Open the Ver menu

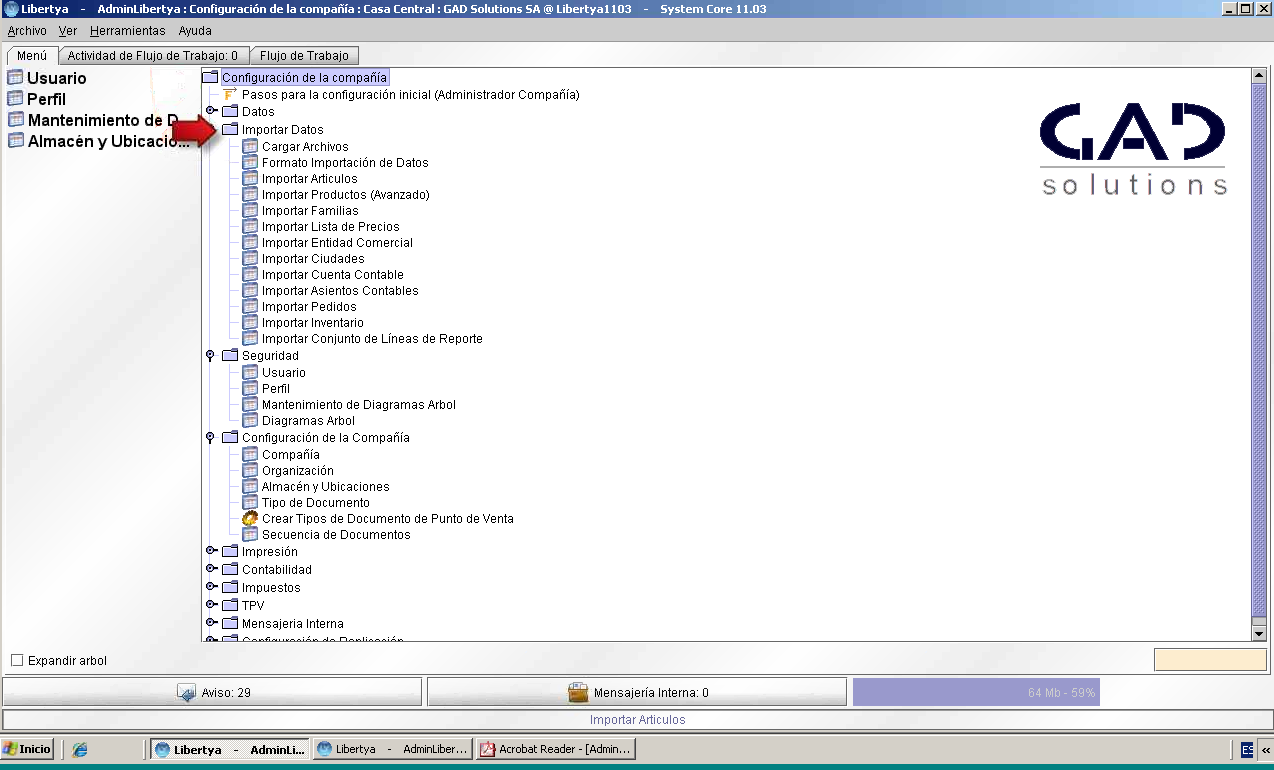[68, 31]
